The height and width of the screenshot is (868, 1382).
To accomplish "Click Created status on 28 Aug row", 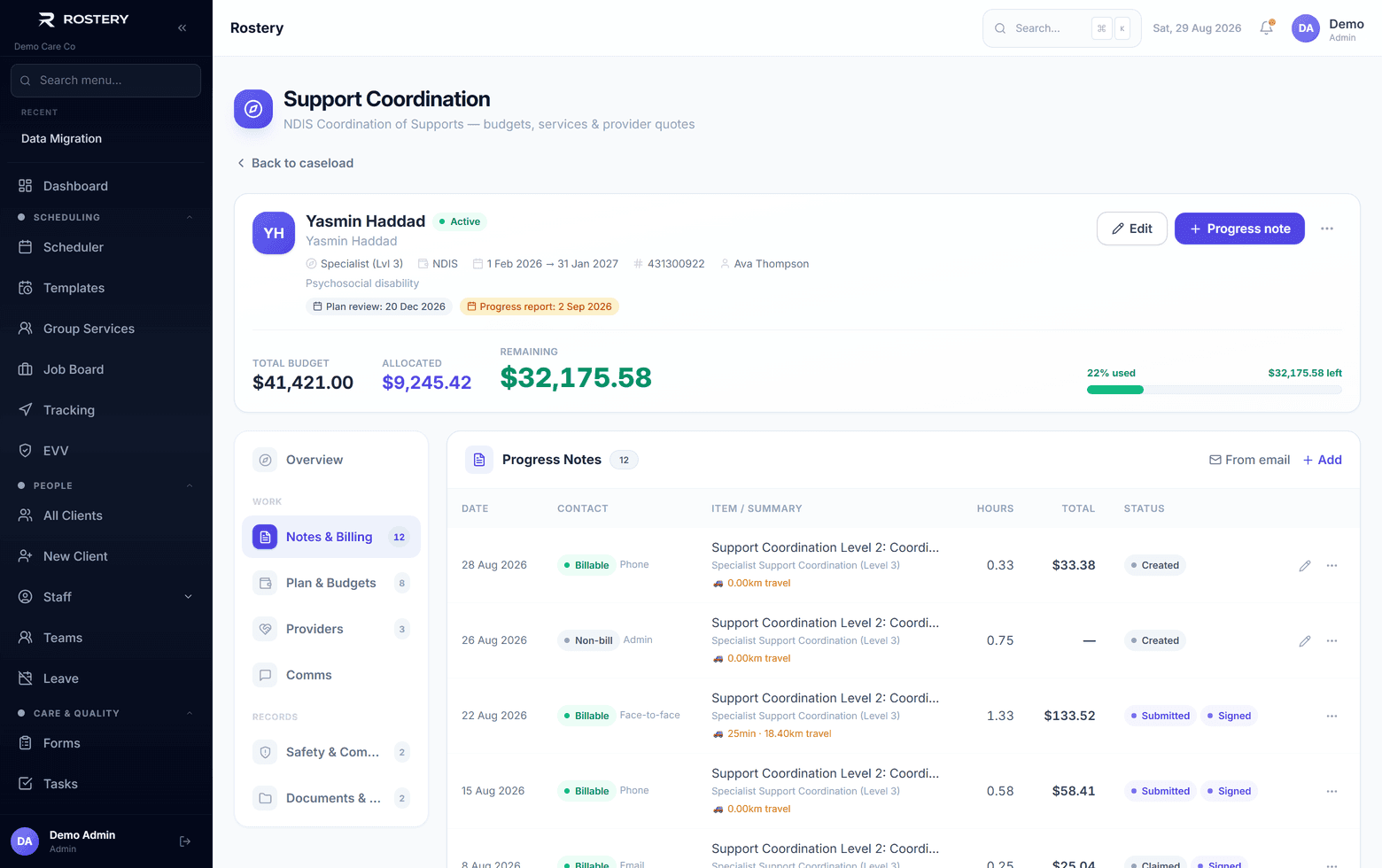I will (x=1155, y=565).
